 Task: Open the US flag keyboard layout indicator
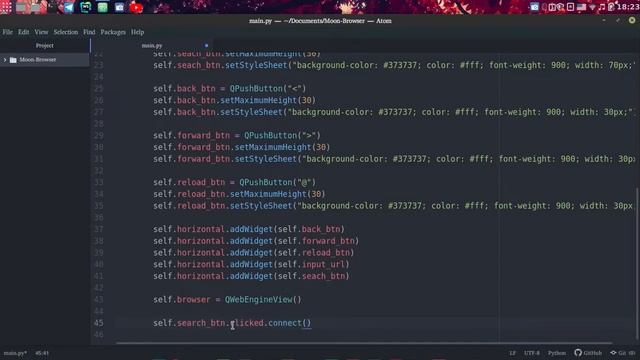tap(581, 7)
